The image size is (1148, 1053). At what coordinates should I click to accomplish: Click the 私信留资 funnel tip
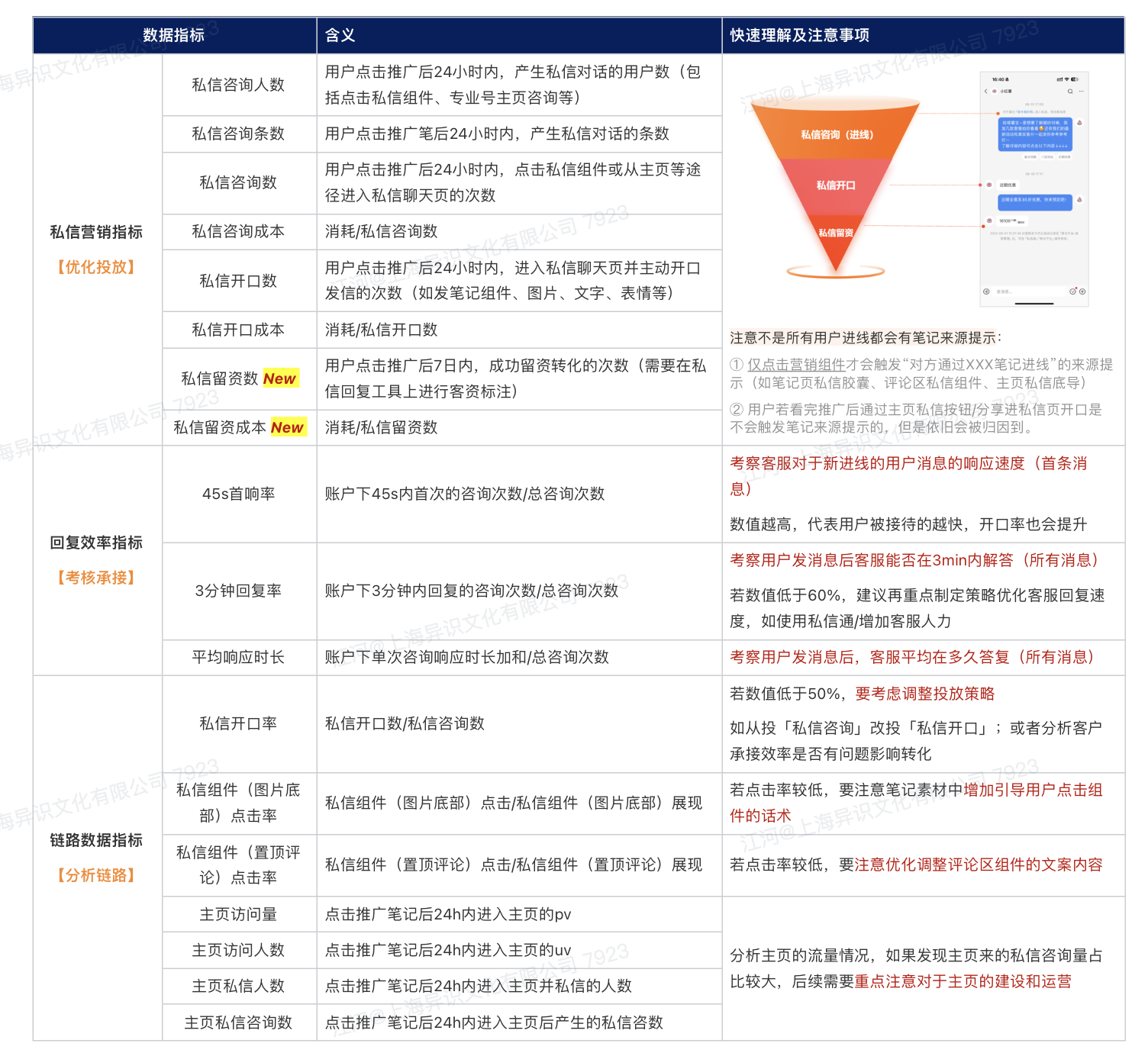pos(836,233)
